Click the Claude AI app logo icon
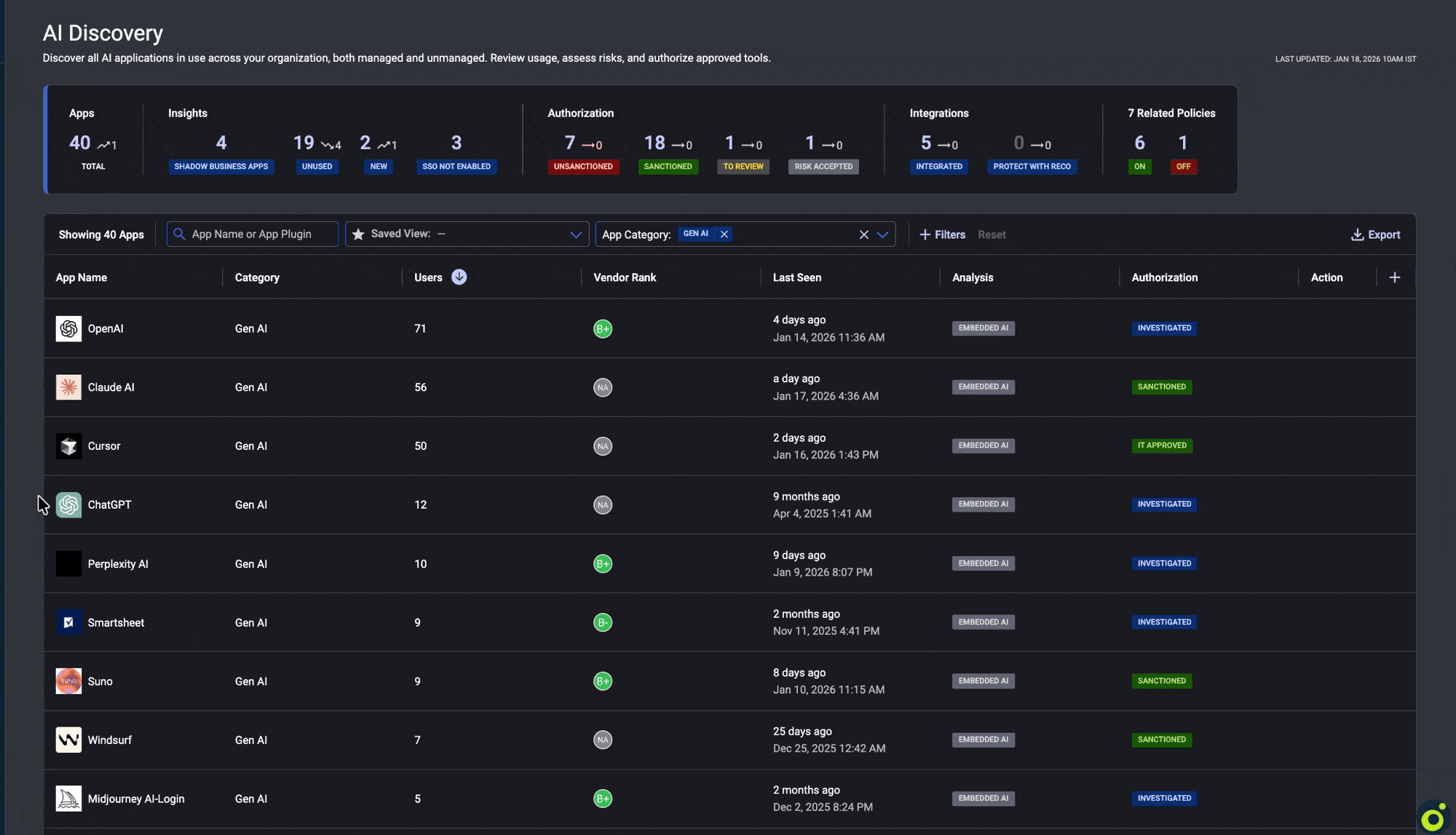The width and height of the screenshot is (1456, 835). coord(68,387)
